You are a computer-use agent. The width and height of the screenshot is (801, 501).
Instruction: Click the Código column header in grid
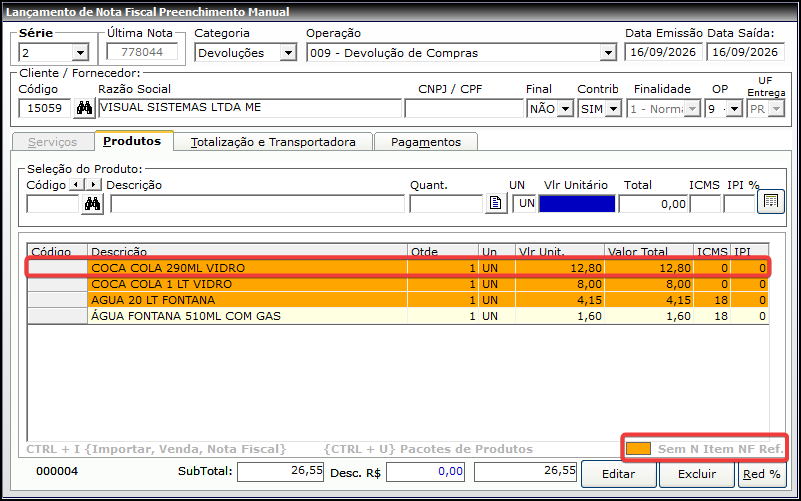click(x=57, y=251)
